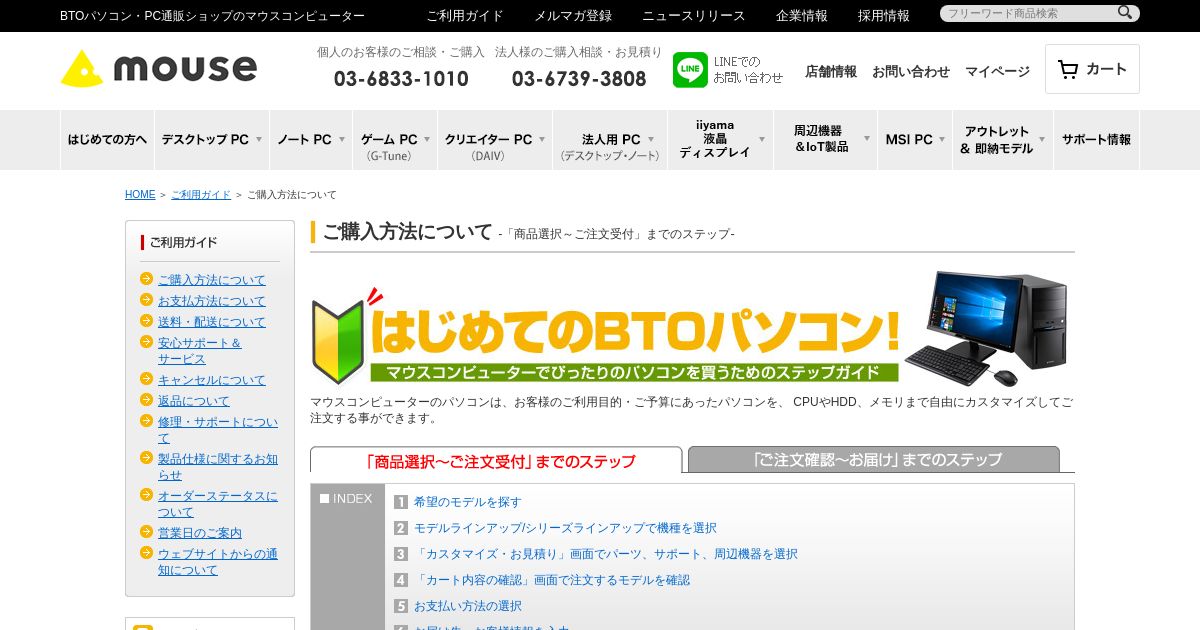The image size is (1200, 630).
Task: Click モデルラインアップ/シリーズラインアップで機種を選択 link
Action: click(x=565, y=528)
